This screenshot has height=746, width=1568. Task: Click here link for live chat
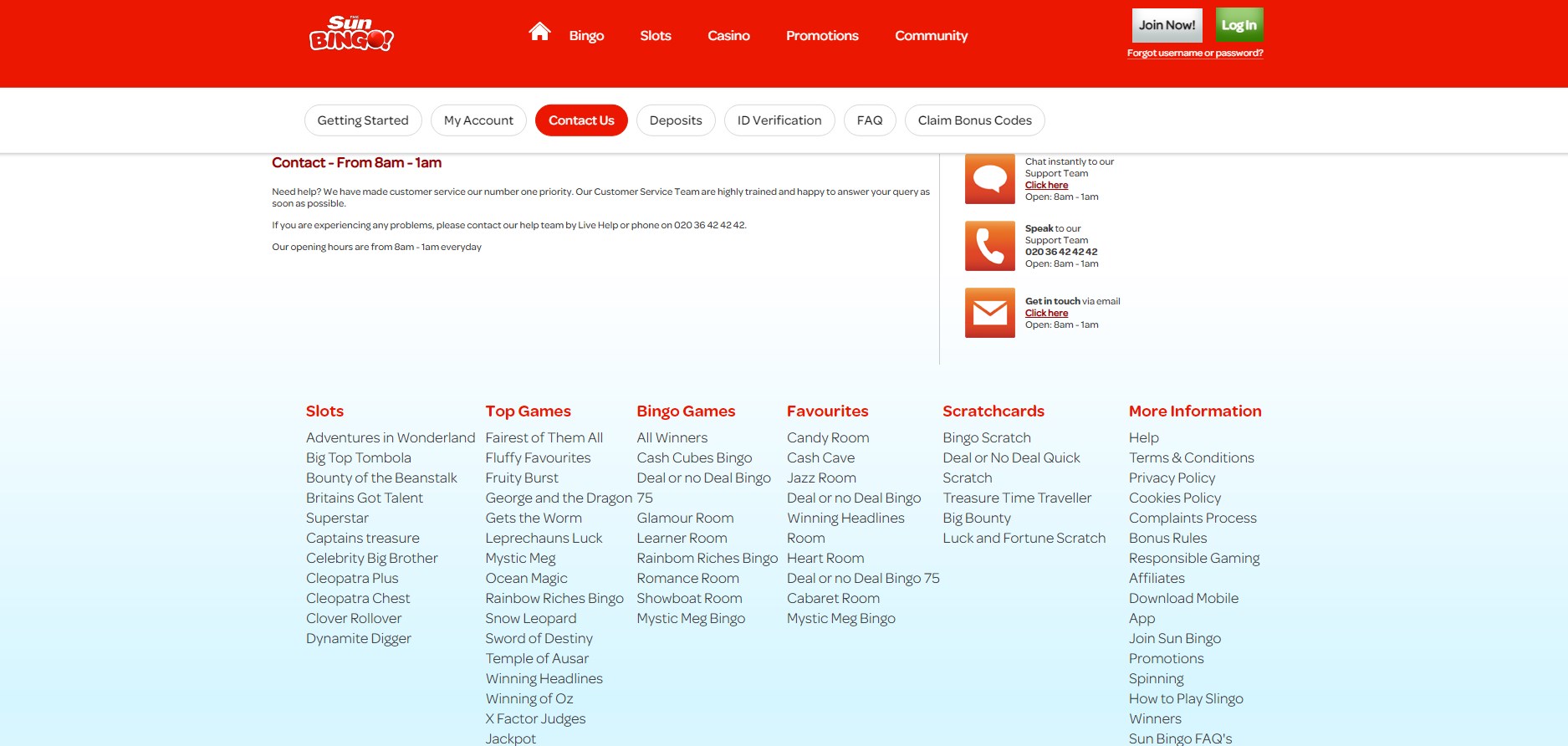click(1046, 186)
